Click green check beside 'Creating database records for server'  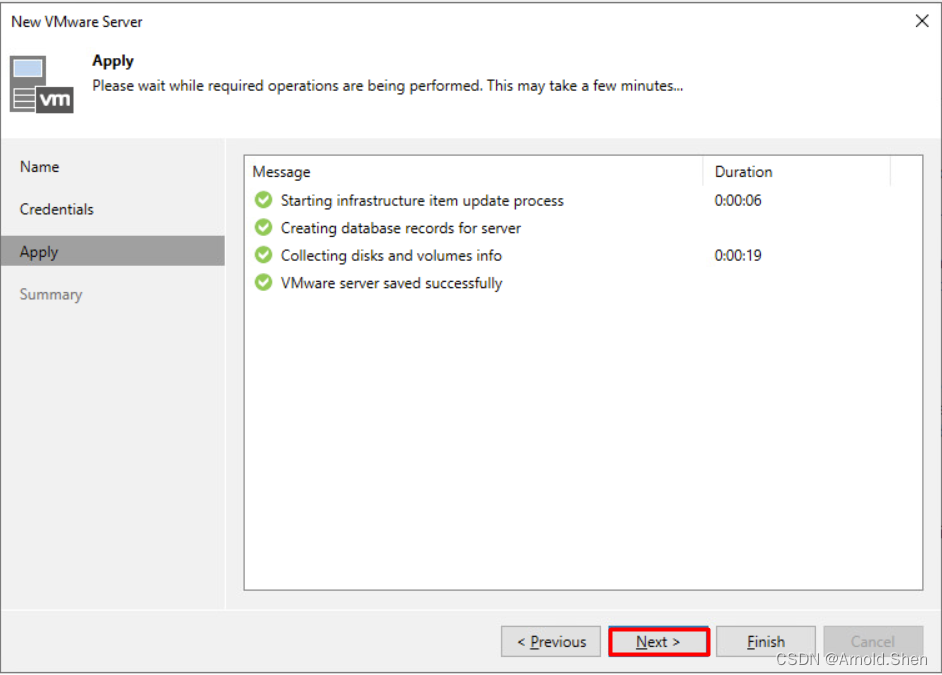tap(263, 228)
